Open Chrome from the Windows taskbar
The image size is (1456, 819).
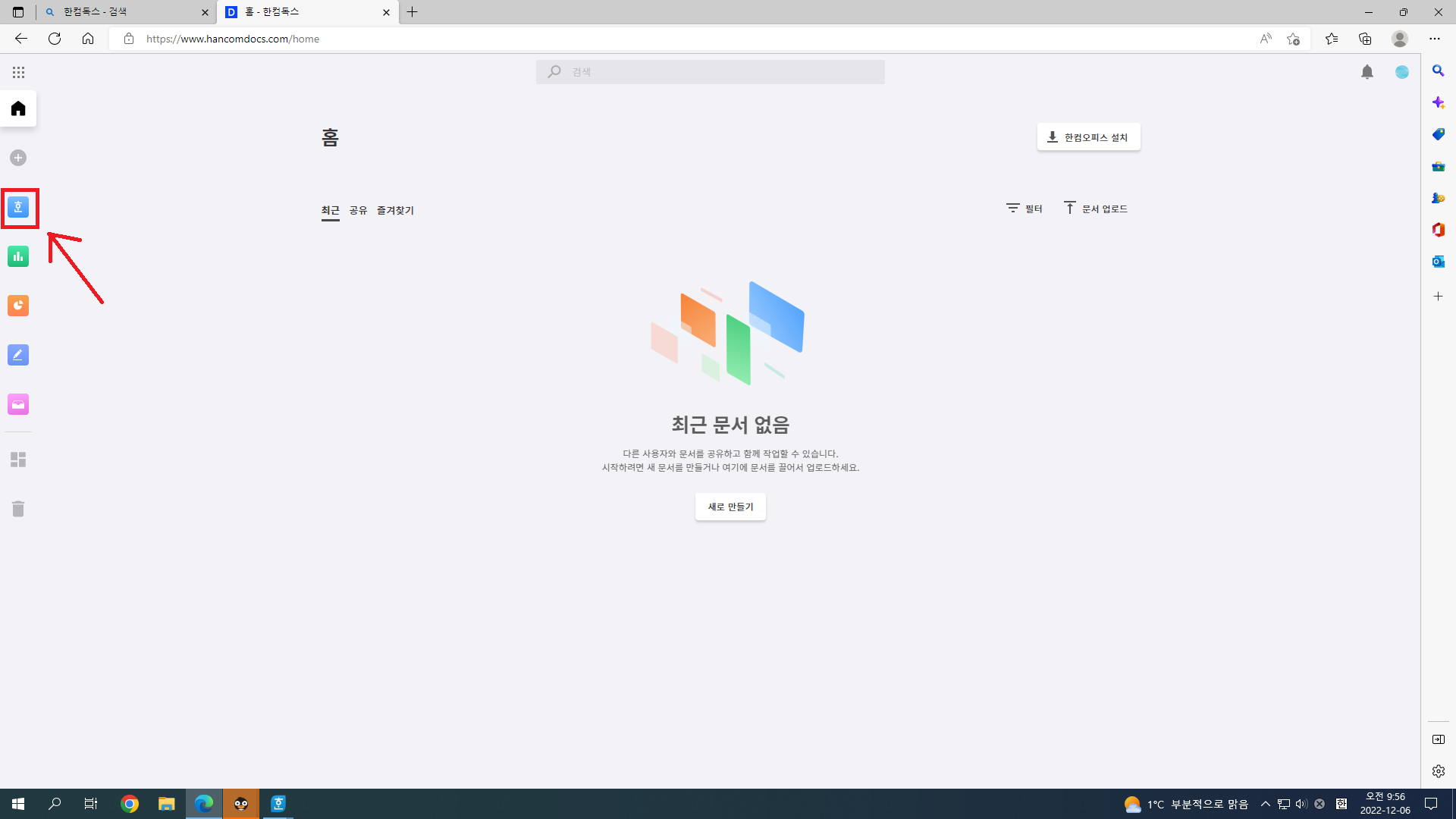click(x=130, y=804)
